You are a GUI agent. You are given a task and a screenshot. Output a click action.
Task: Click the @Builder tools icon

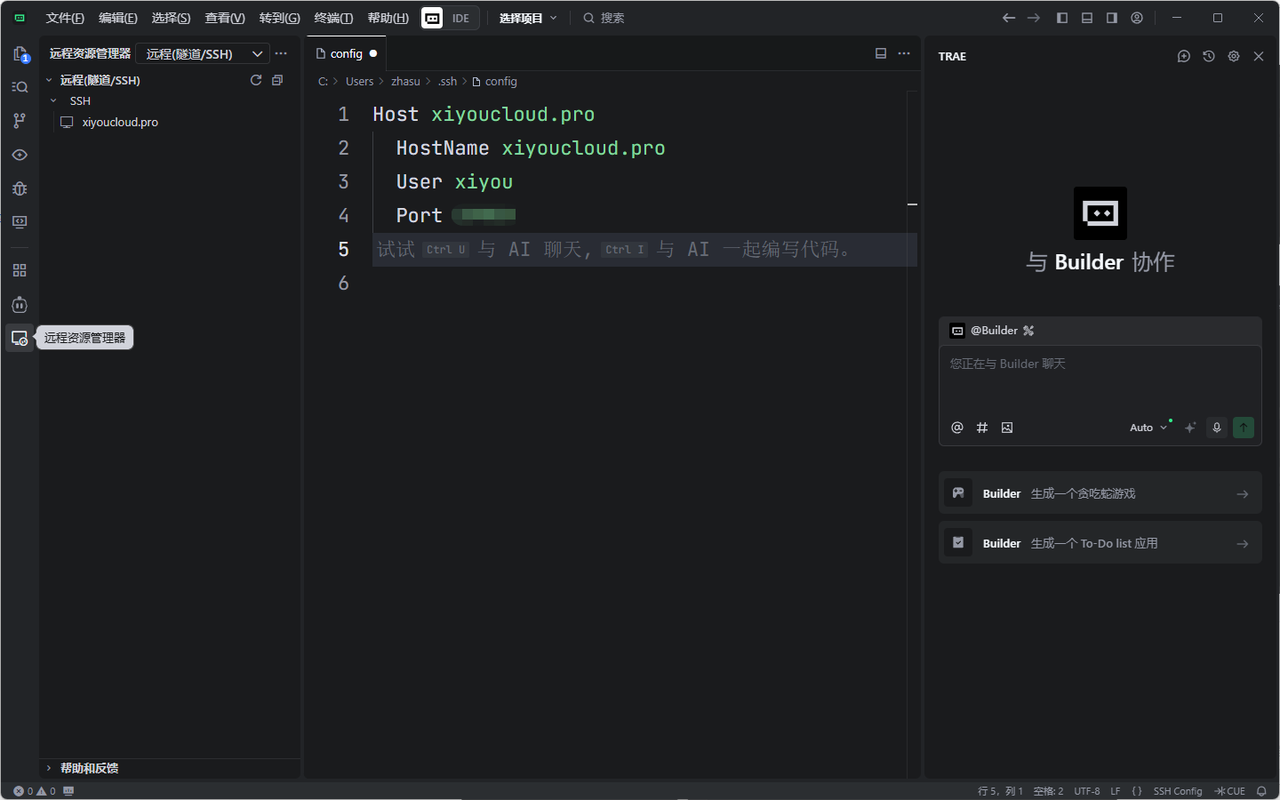coord(1028,330)
